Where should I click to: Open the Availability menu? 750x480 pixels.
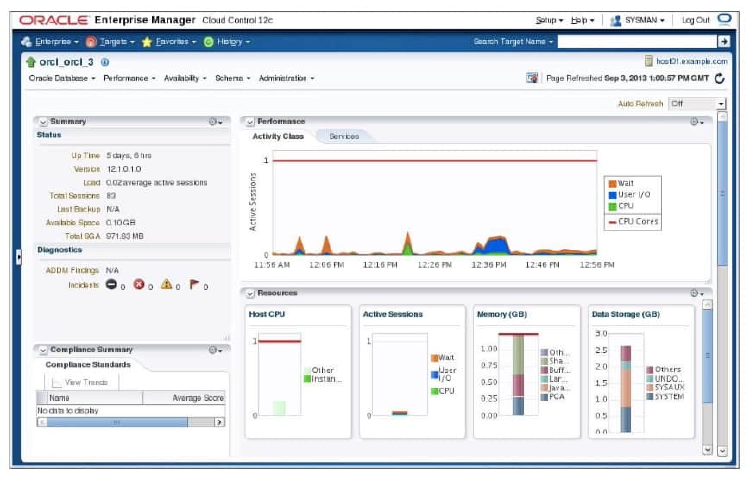point(185,78)
